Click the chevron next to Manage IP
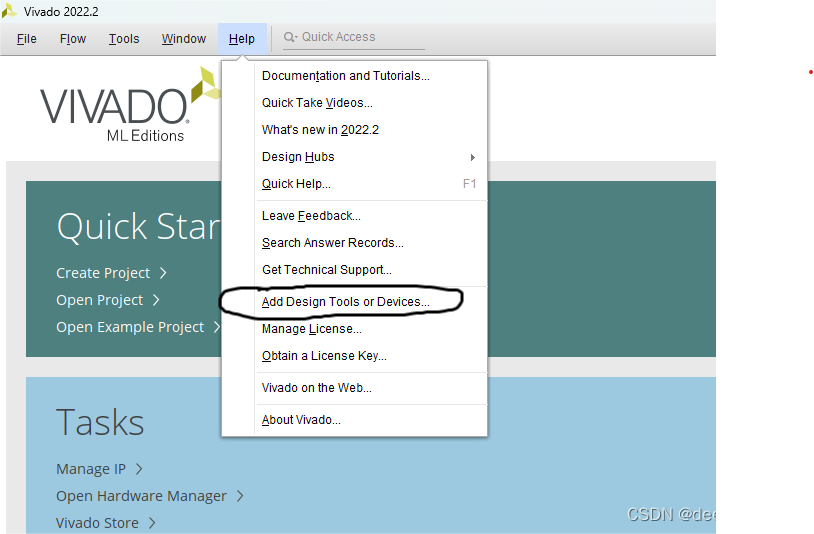814x534 pixels. (139, 469)
